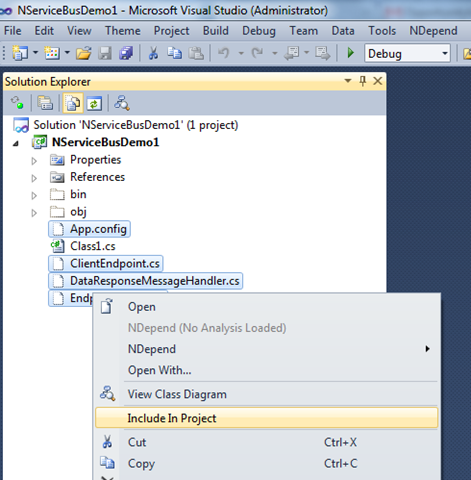This screenshot has height=480, width=471.
Task: Choose Cut from the context menu
Action: pos(266,442)
